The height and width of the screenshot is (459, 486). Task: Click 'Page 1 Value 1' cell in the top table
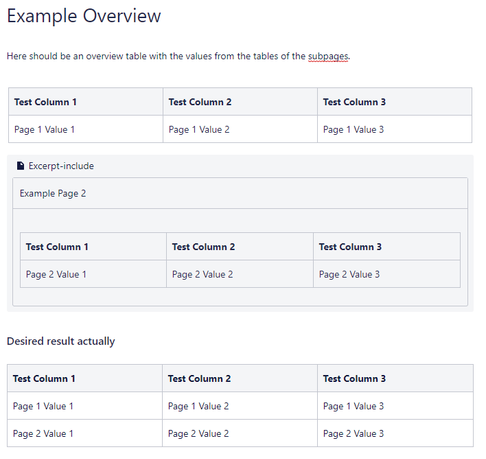click(x=86, y=129)
